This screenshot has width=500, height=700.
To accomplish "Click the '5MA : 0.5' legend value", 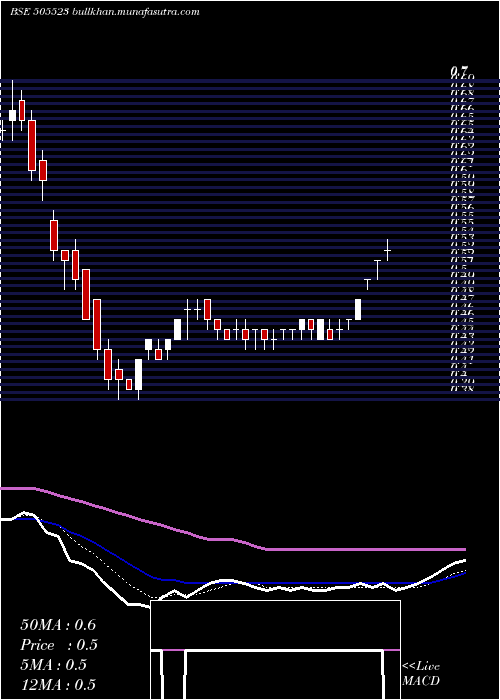I will (x=53, y=665).
